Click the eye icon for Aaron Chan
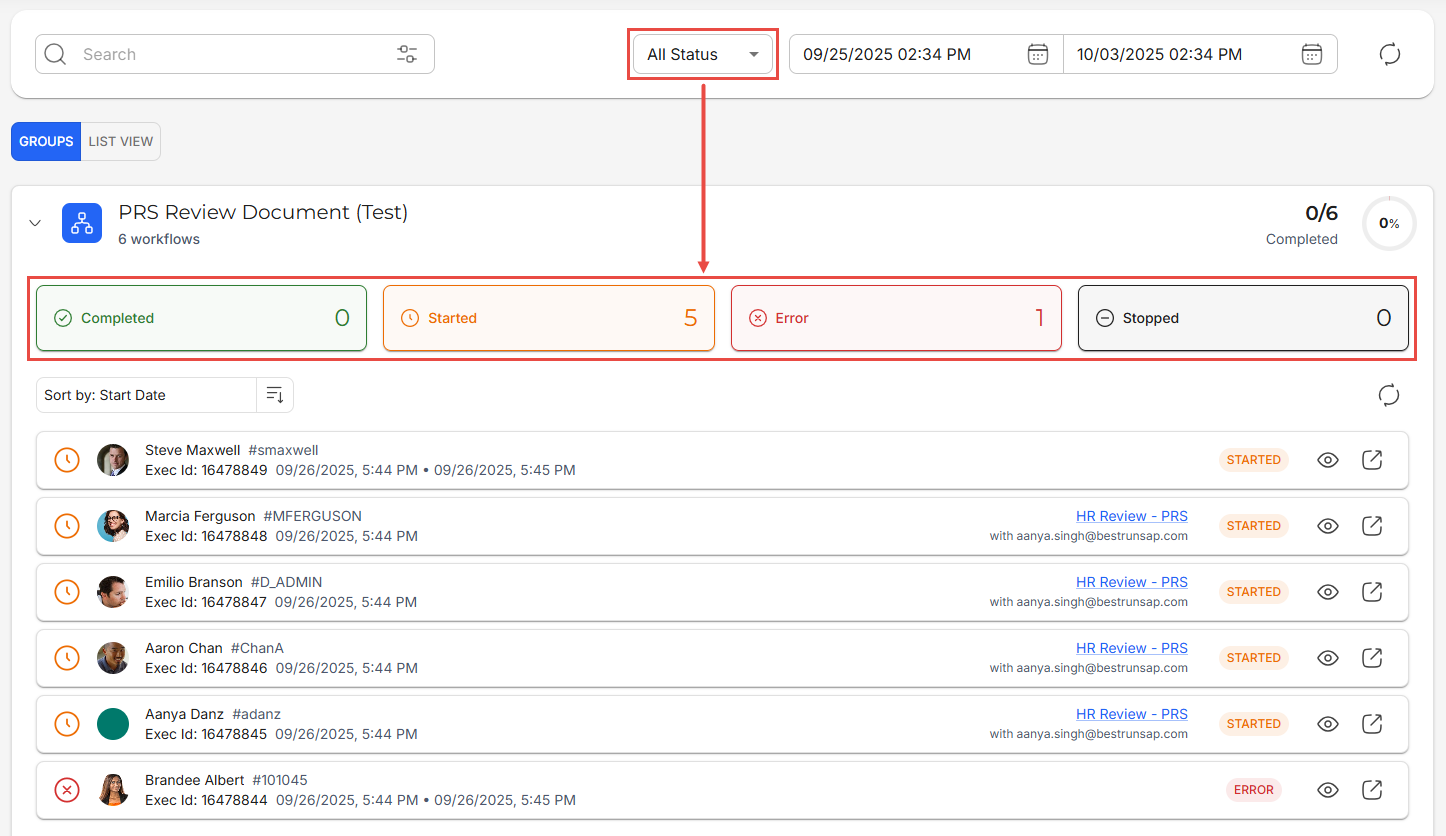 tap(1328, 658)
